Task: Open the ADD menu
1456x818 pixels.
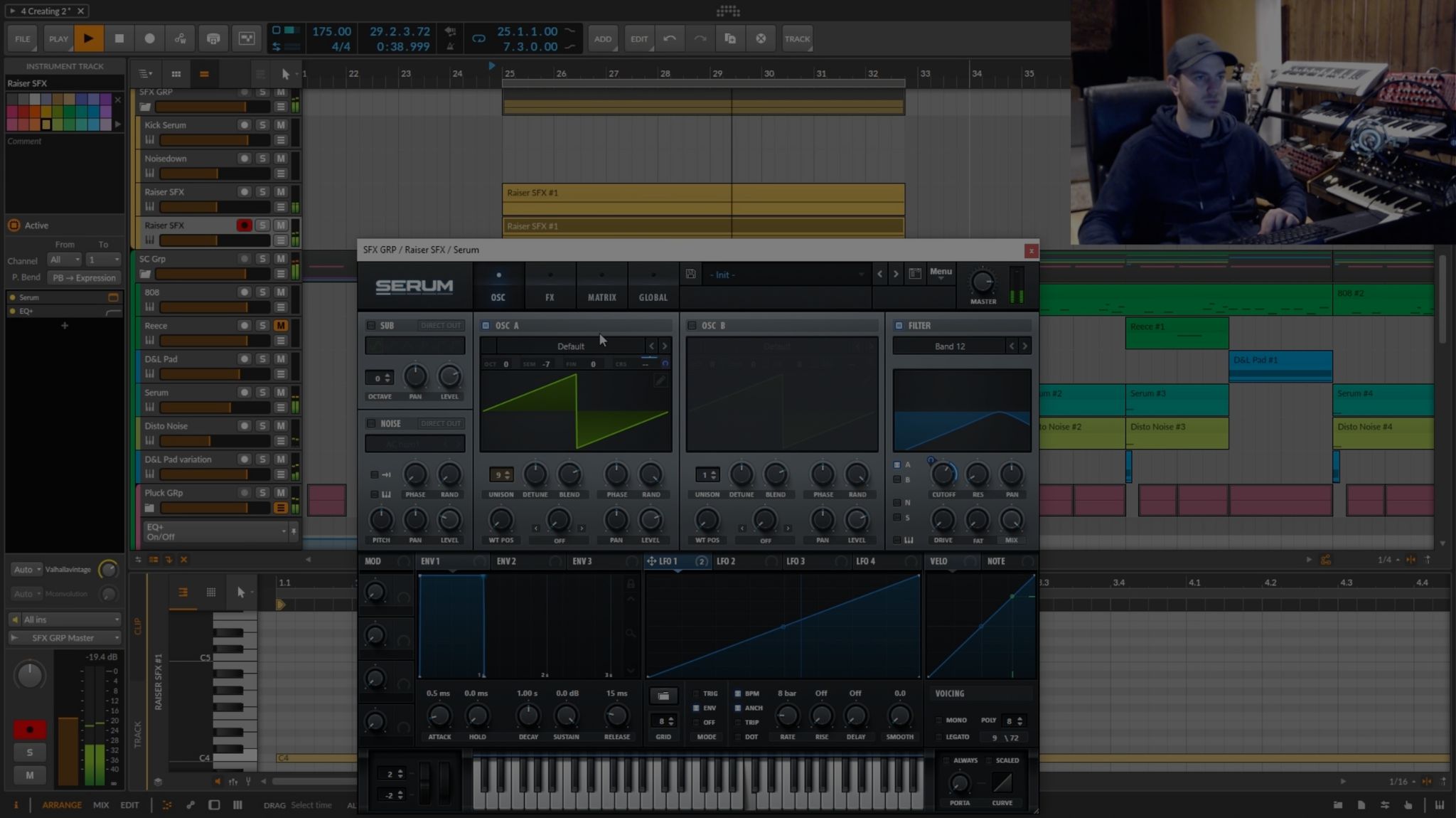Action: pyautogui.click(x=603, y=38)
